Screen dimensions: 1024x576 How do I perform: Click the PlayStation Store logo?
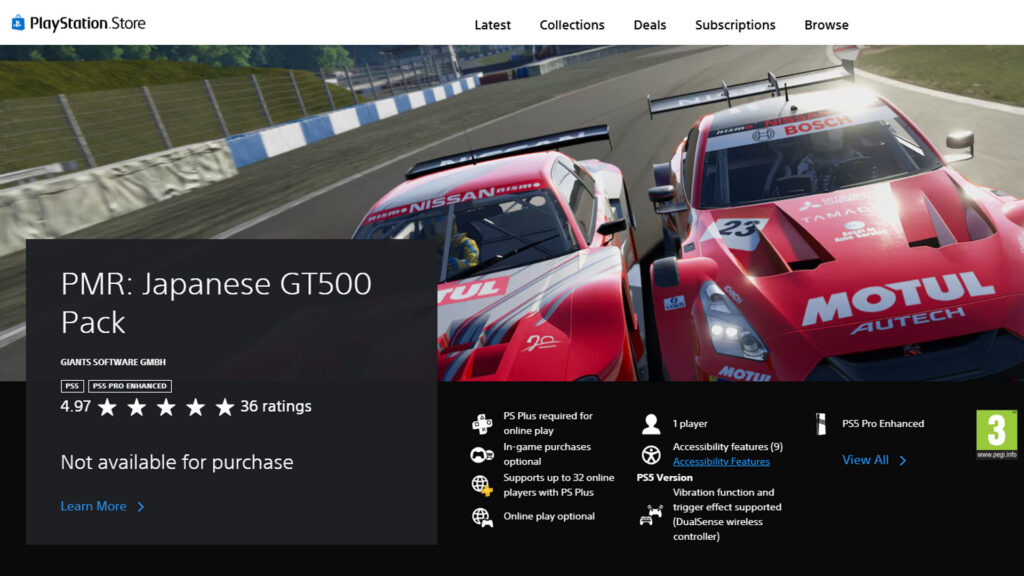pos(79,24)
